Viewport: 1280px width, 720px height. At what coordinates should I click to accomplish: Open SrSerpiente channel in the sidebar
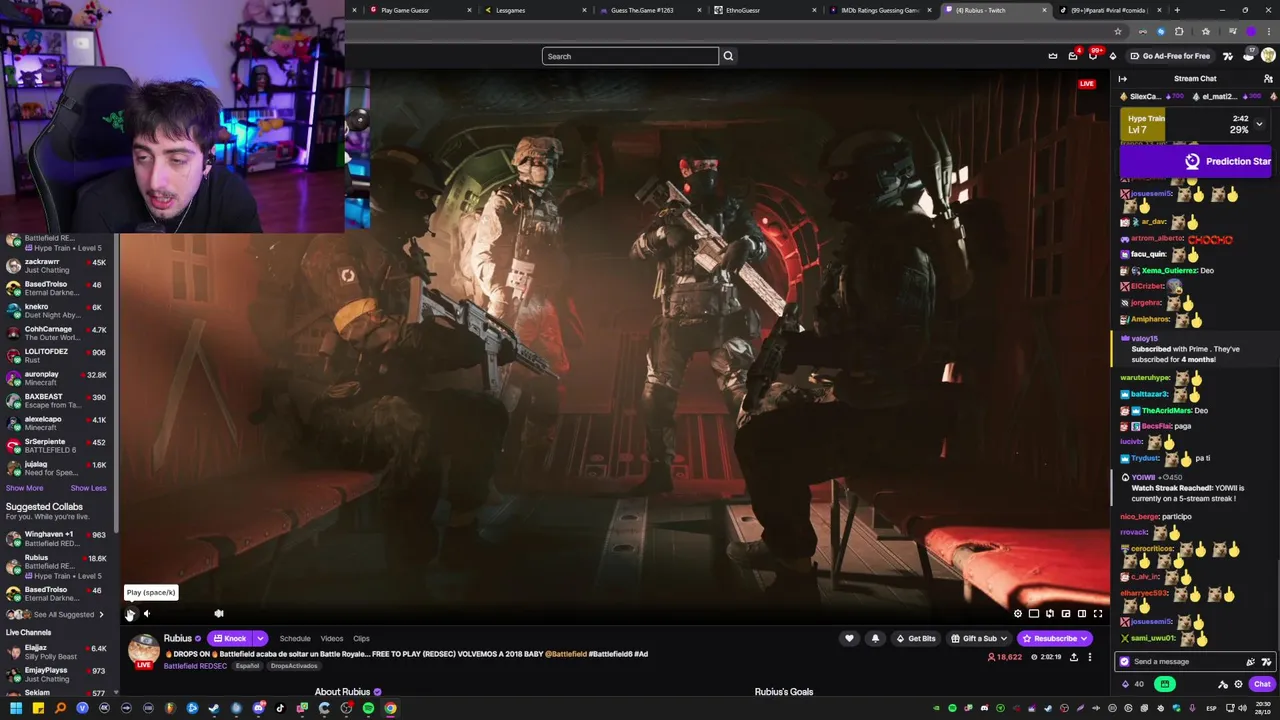point(56,445)
